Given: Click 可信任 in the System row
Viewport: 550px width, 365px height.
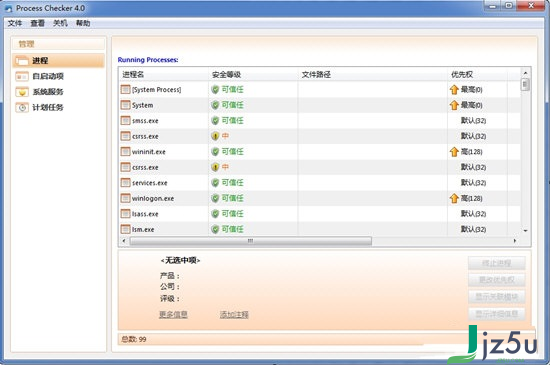Looking at the screenshot, I should click(232, 105).
